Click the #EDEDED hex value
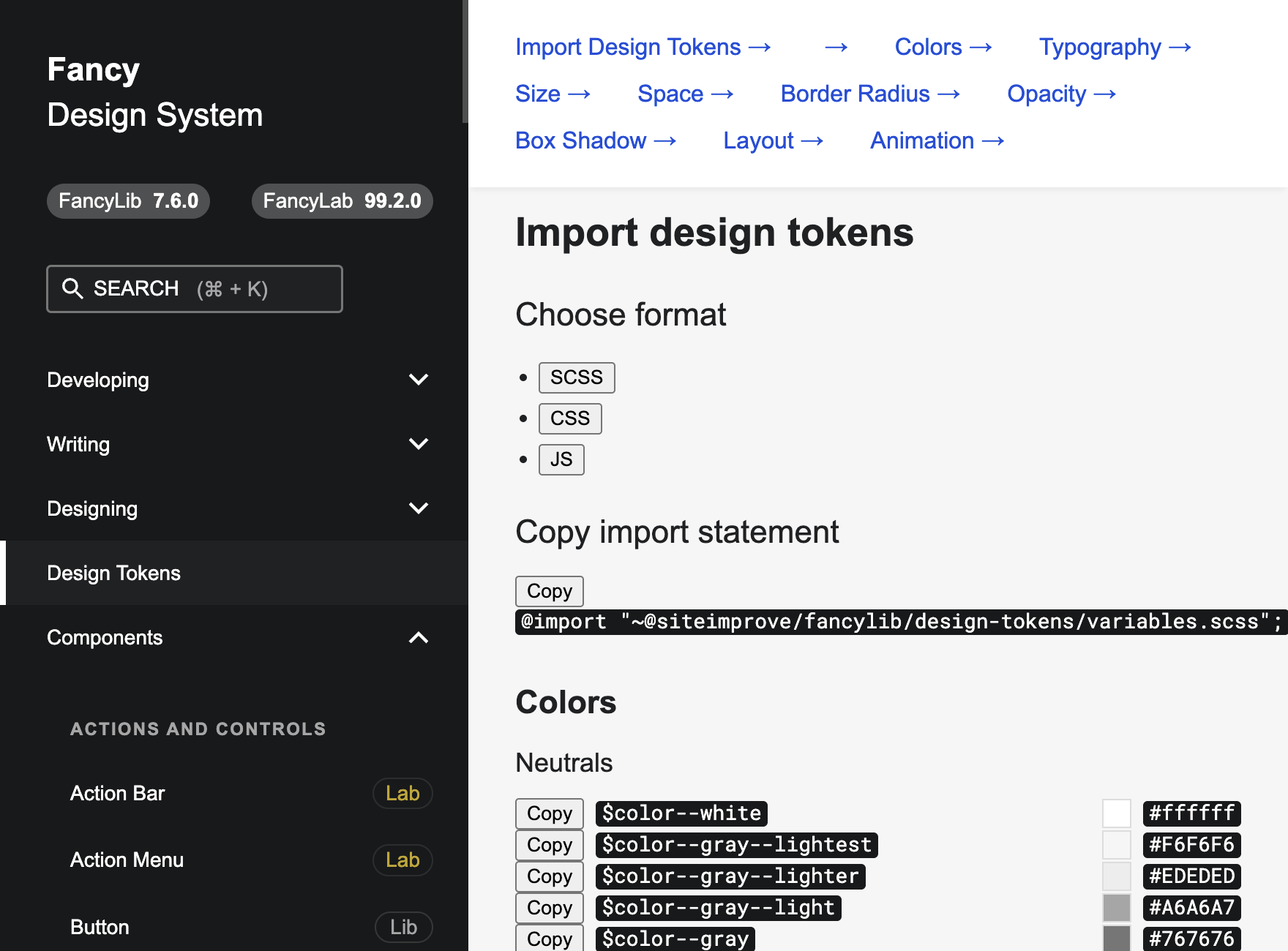Viewport: 1288px width, 951px height. tap(1192, 876)
